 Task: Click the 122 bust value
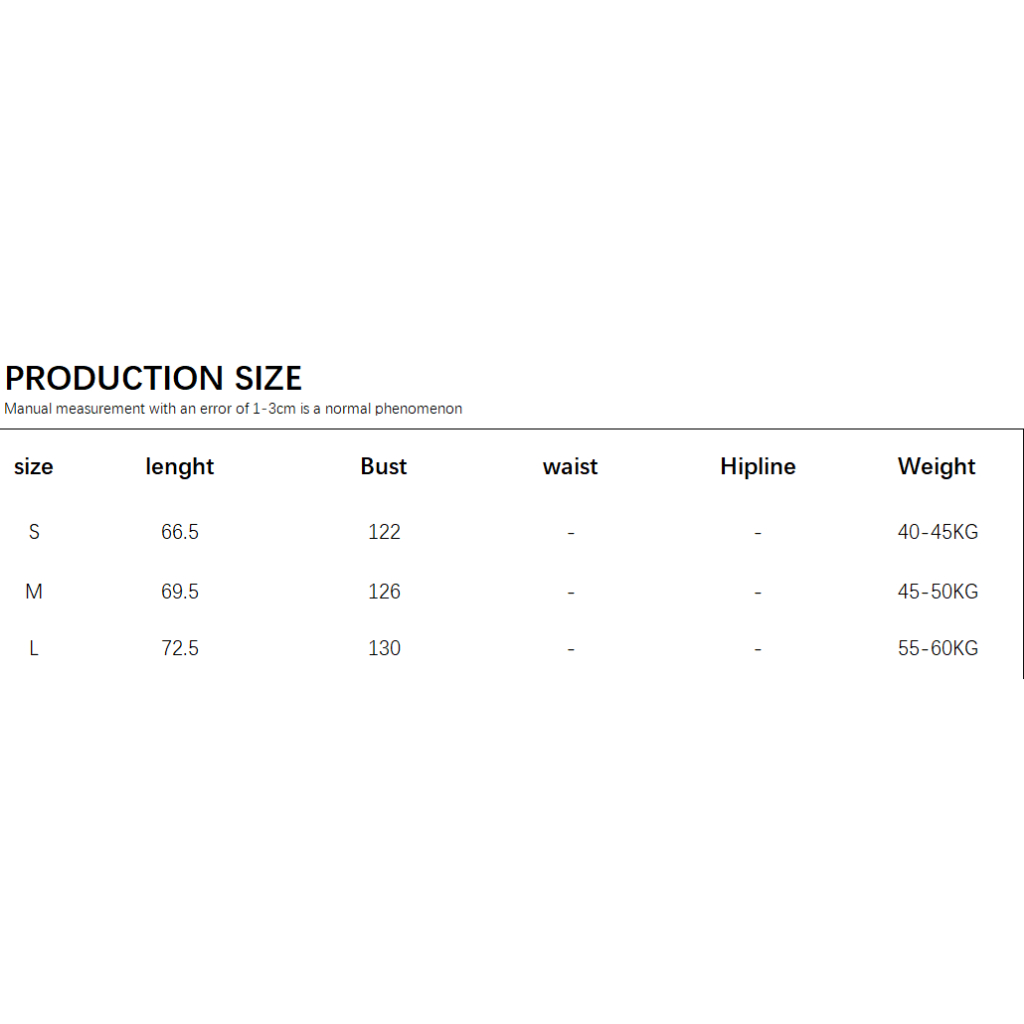click(x=384, y=532)
